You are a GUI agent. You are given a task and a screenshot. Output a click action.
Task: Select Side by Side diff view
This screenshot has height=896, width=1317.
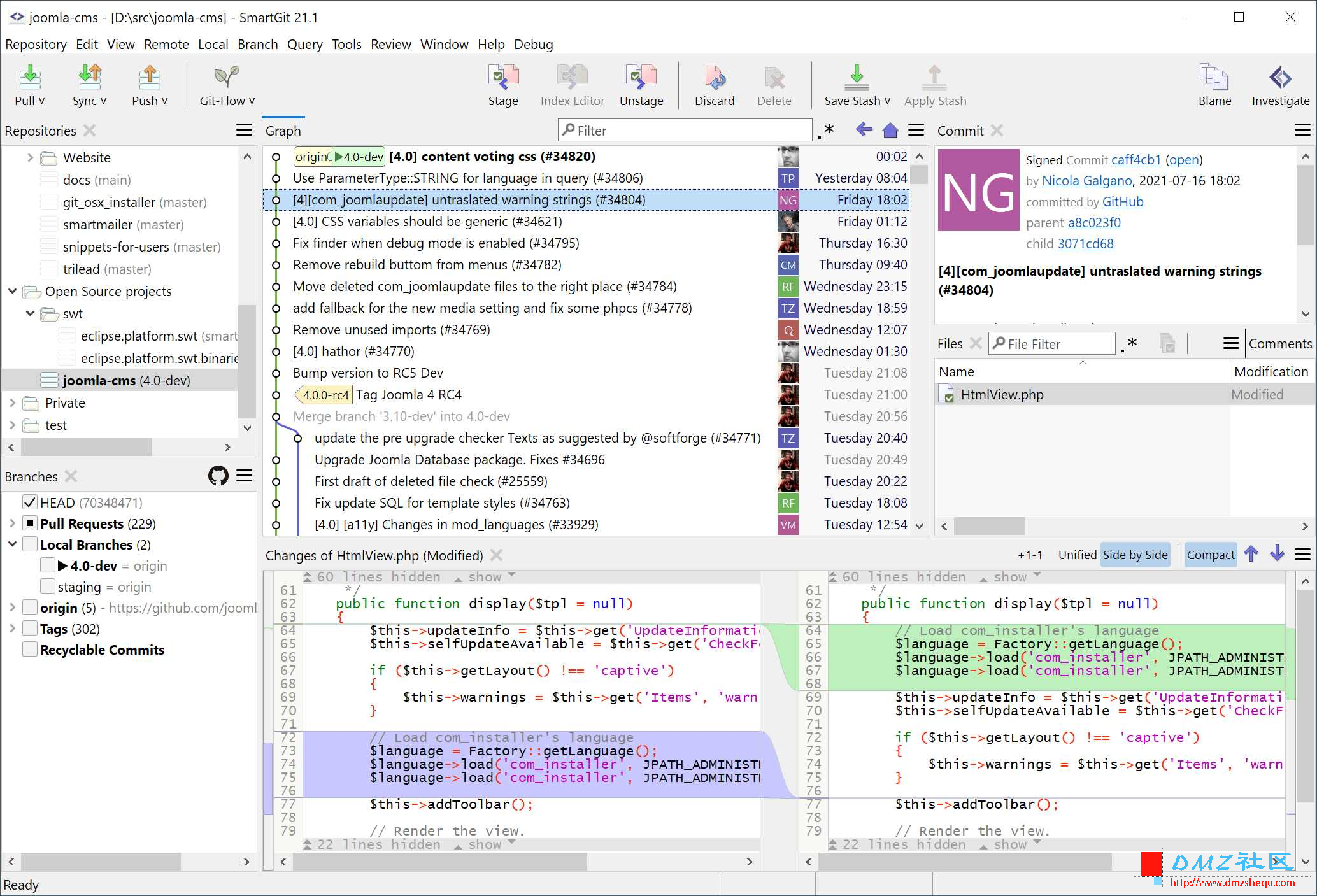point(1135,555)
